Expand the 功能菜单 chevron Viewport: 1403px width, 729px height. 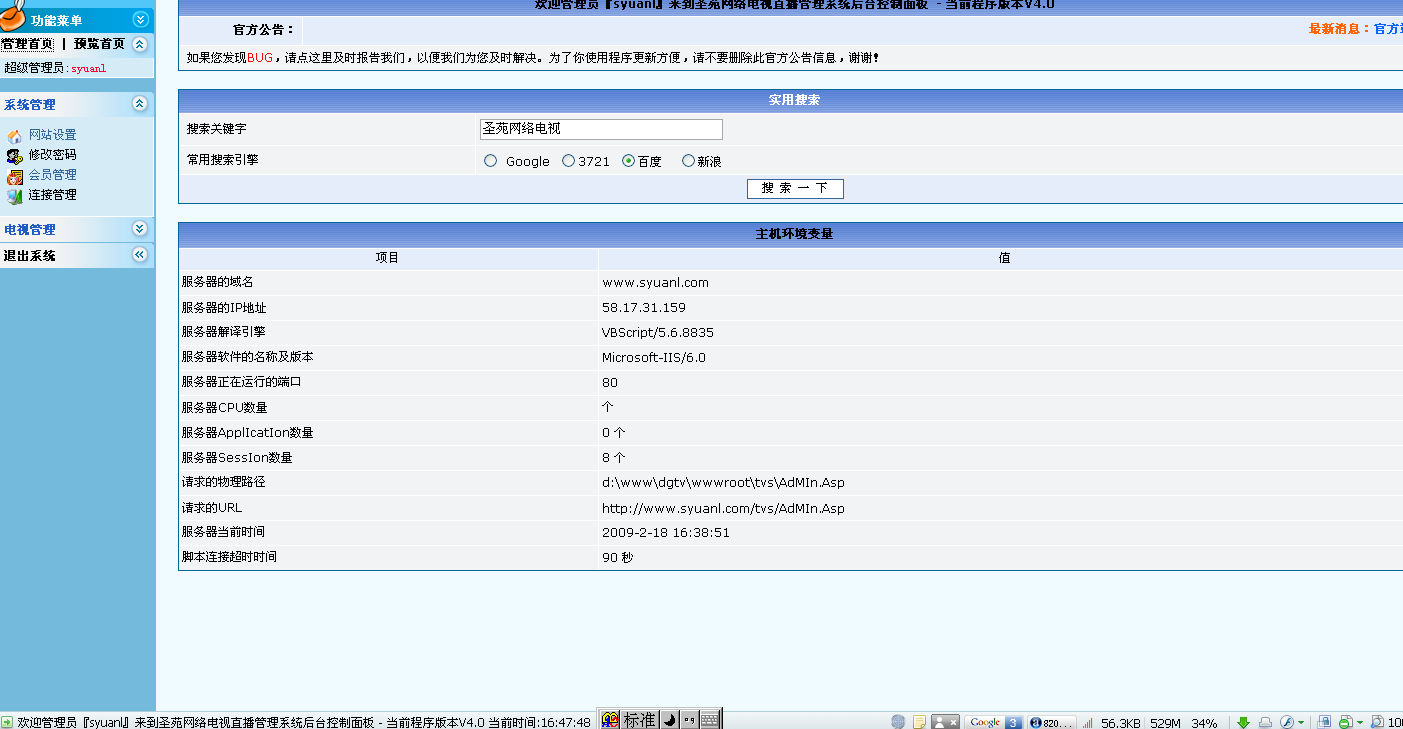140,19
